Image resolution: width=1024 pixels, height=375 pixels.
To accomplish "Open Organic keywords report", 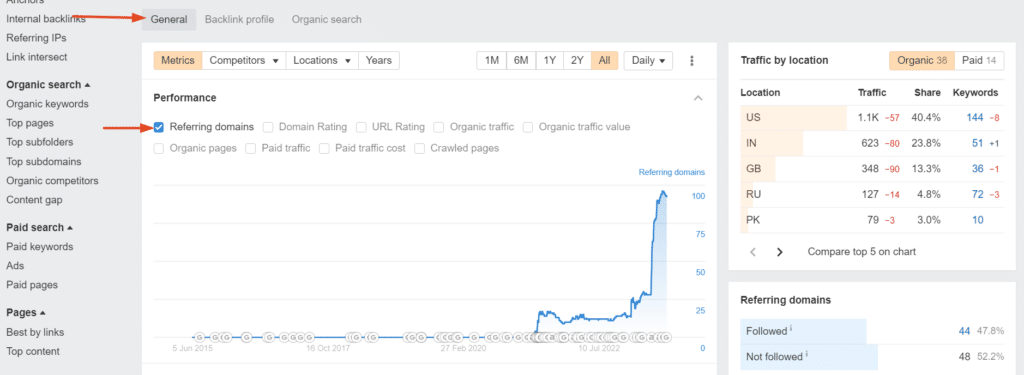I will [x=47, y=104].
